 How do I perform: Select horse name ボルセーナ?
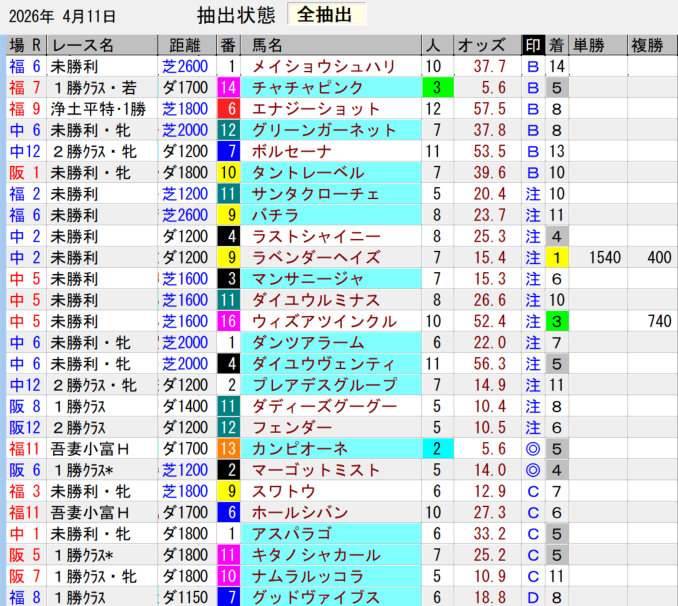pyautogui.click(x=291, y=151)
